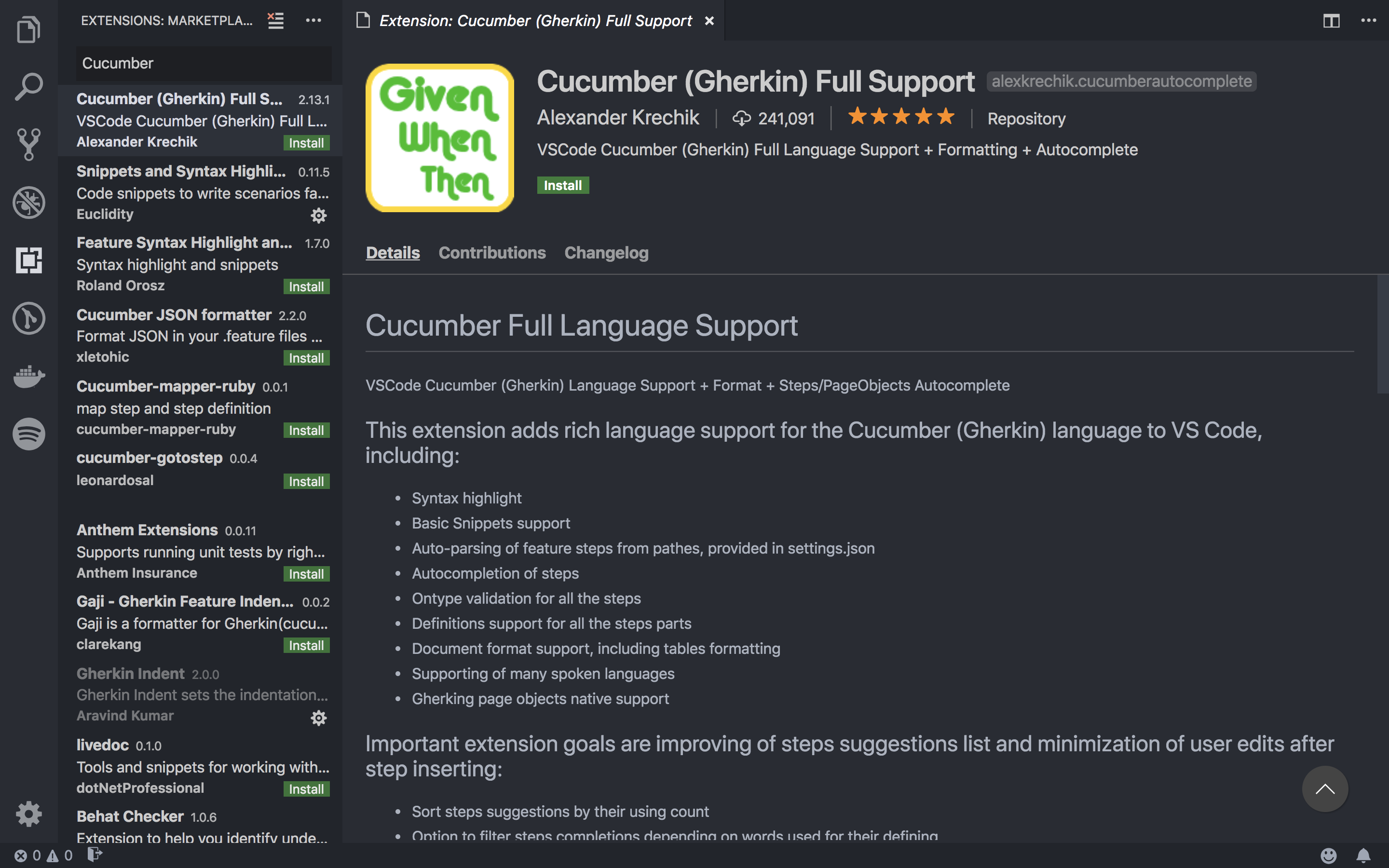Click the split editor icon
Image resolution: width=1389 pixels, height=868 pixels.
1331,19
